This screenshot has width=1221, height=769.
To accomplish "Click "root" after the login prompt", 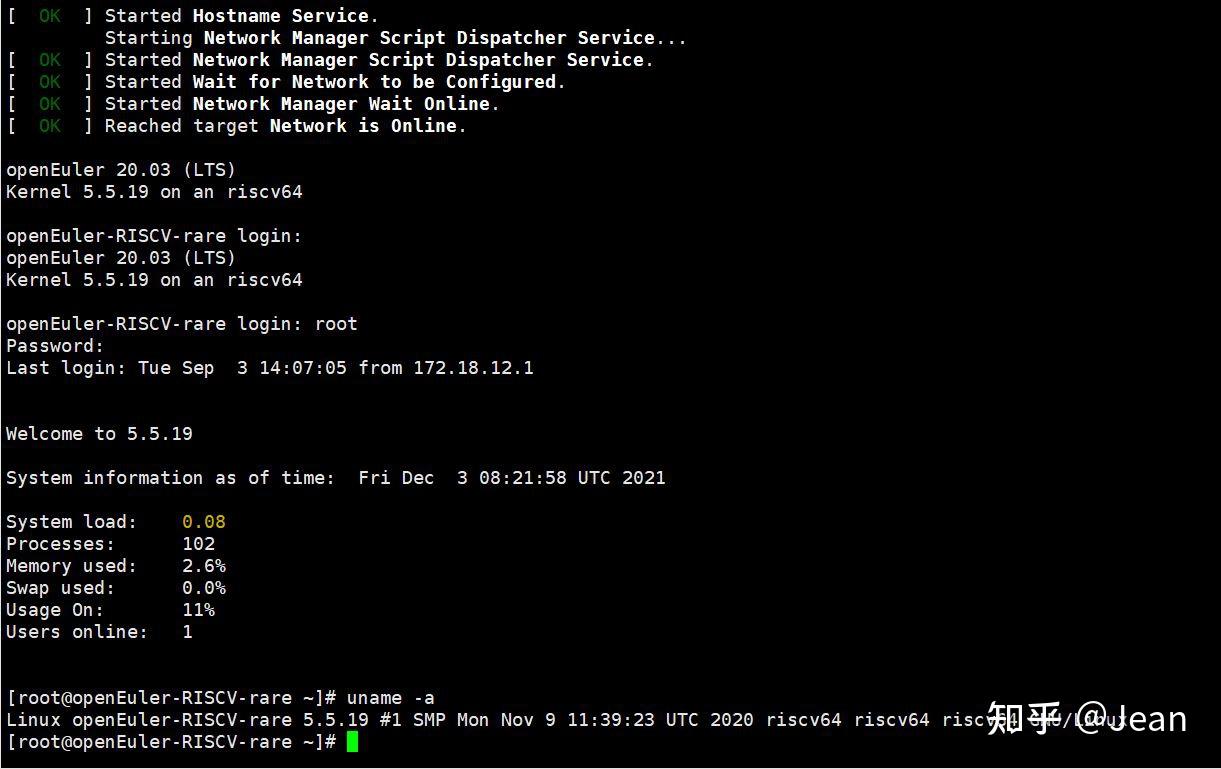I will 336,324.
